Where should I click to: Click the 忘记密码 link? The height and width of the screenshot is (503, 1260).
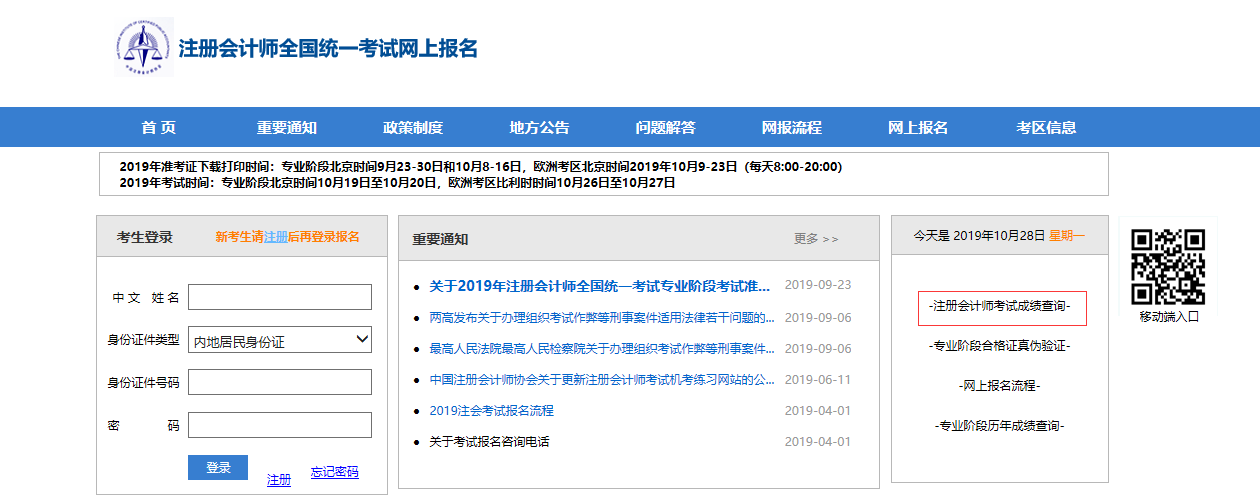pyautogui.click(x=334, y=473)
